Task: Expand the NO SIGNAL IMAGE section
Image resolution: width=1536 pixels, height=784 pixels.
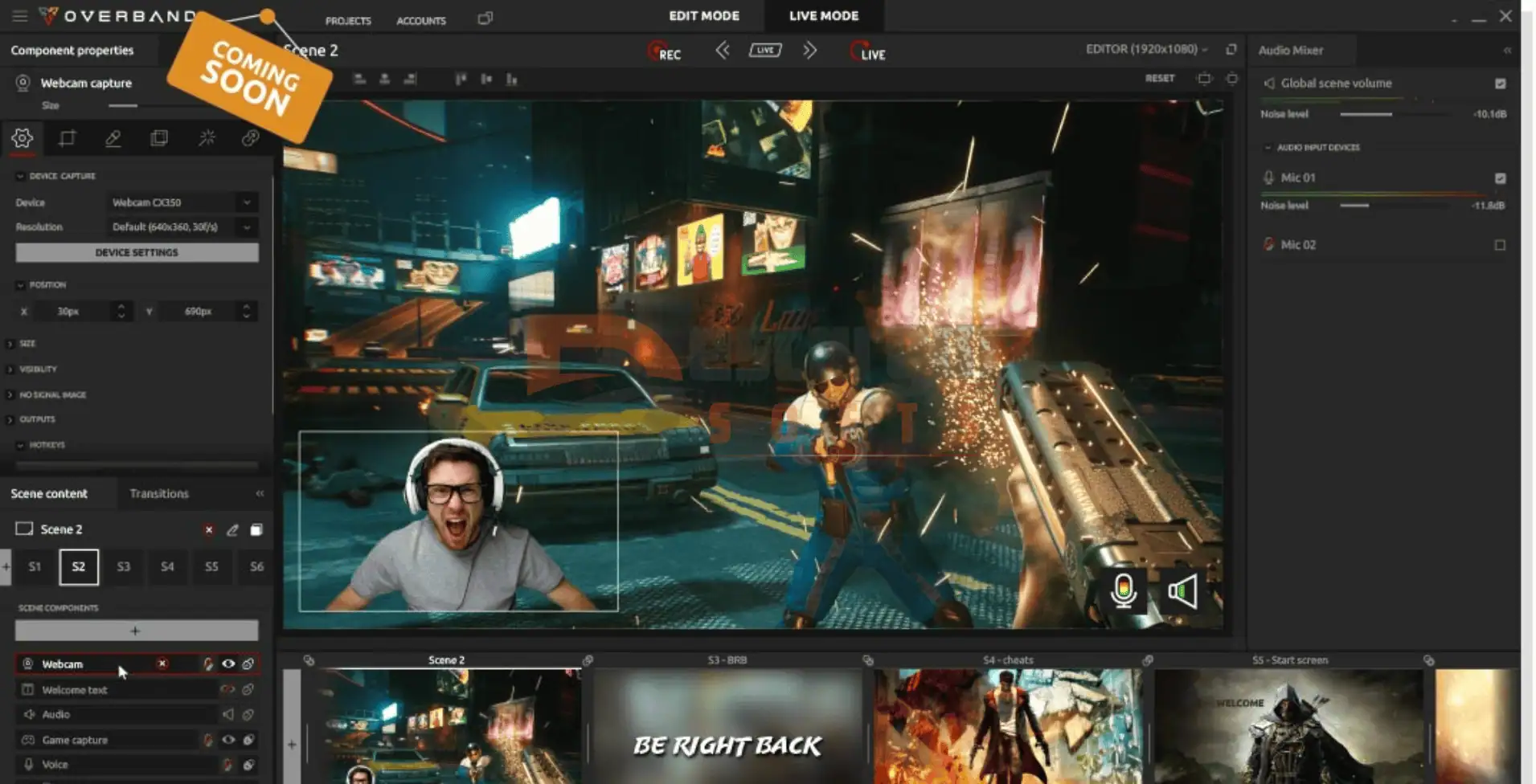Action: [10, 395]
